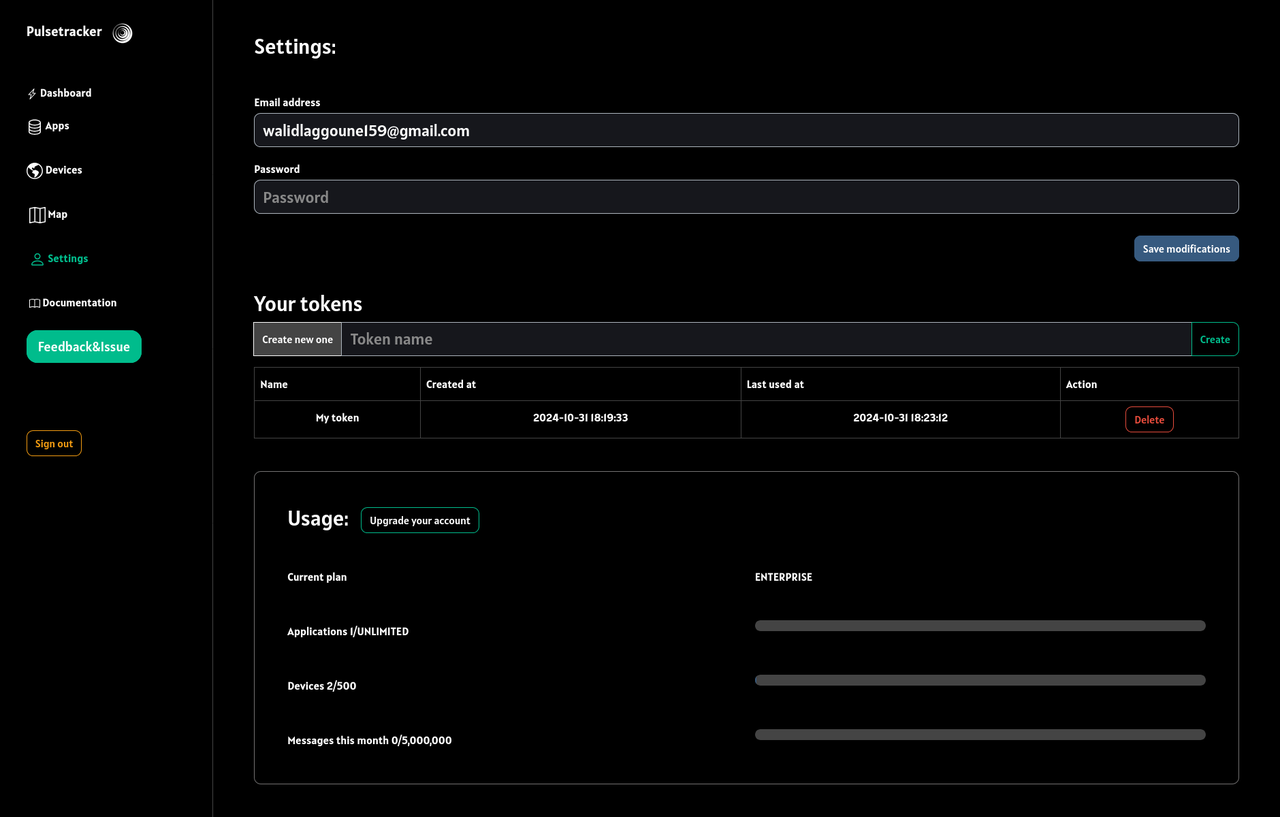
Task: Navigate to the Settings section
Action: (x=68, y=258)
